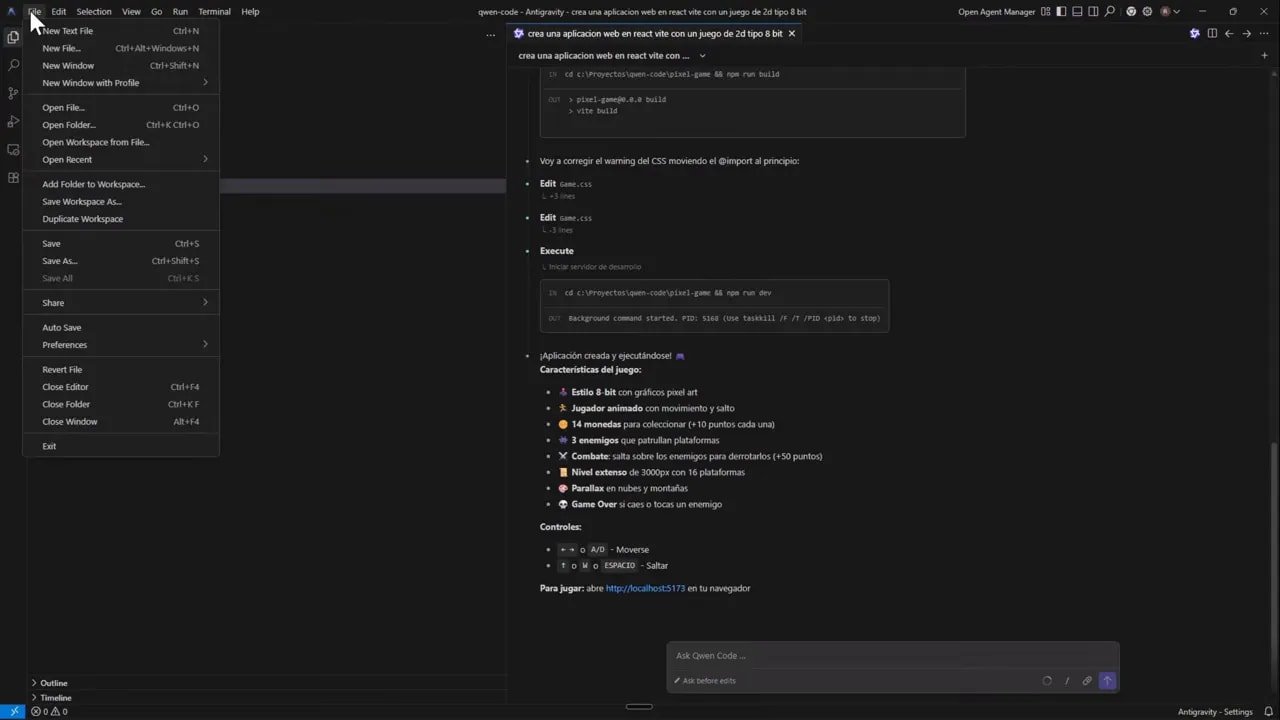1280x720 pixels.
Task: Select New Window from the File menu
Action: pyautogui.click(x=67, y=65)
